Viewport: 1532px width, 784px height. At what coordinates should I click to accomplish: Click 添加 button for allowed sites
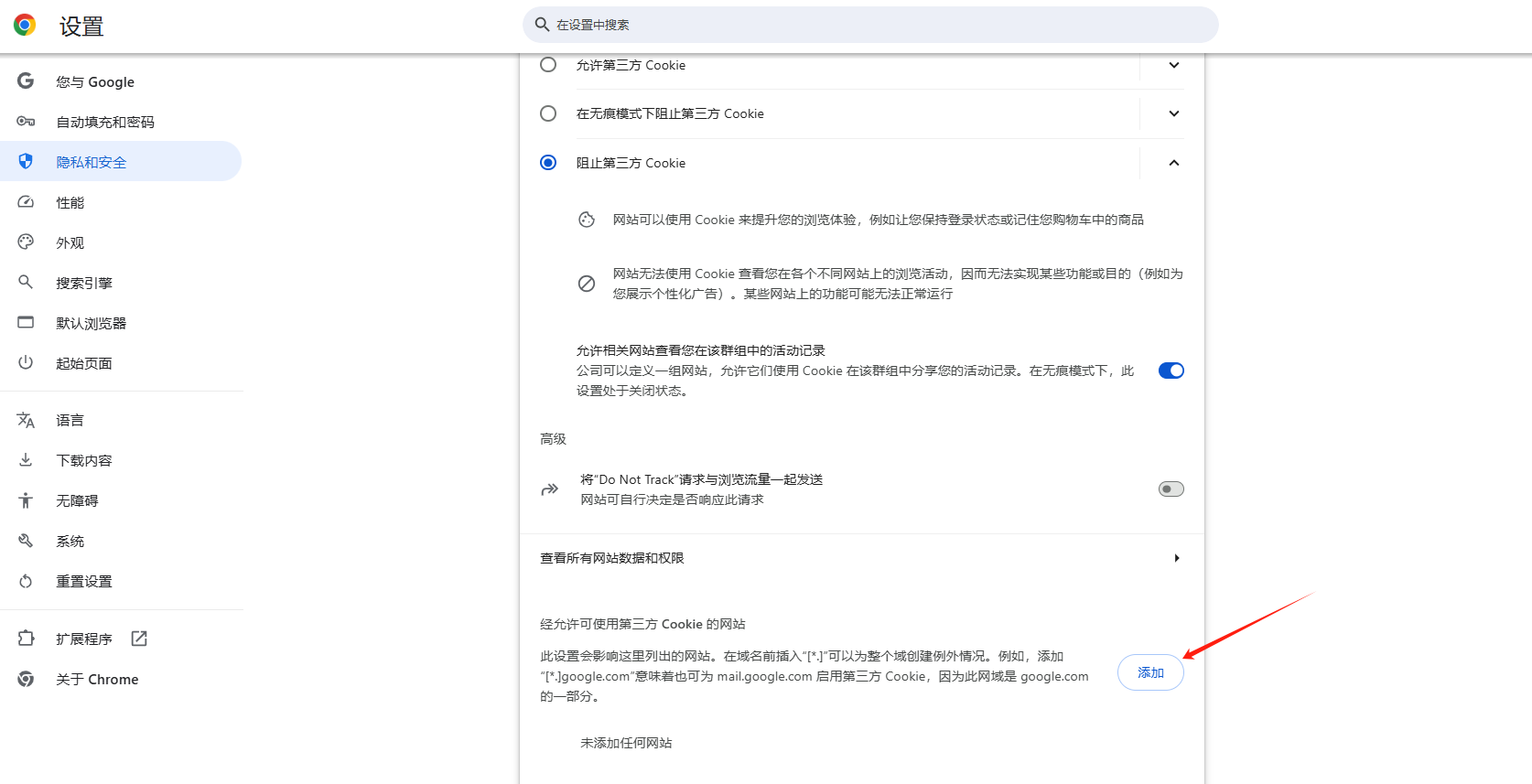(1150, 672)
